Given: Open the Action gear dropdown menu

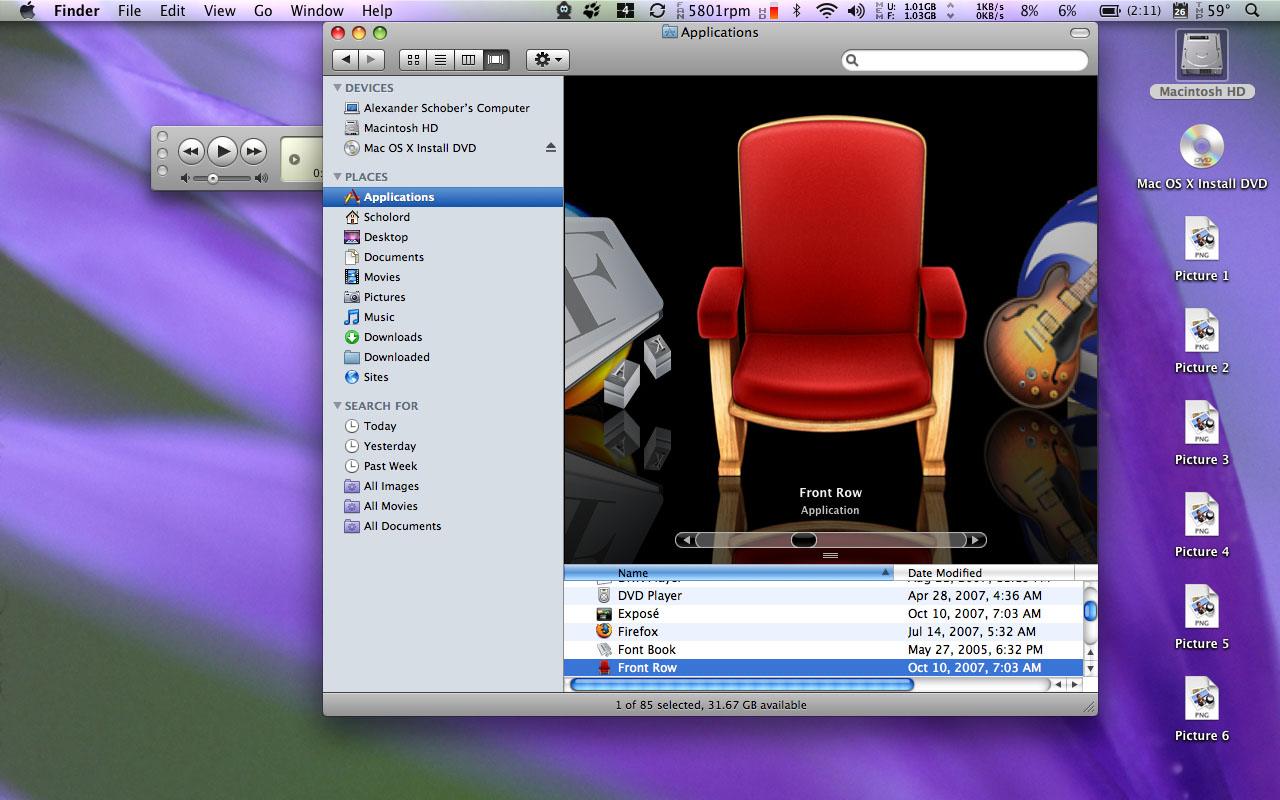Looking at the screenshot, I should (x=548, y=60).
